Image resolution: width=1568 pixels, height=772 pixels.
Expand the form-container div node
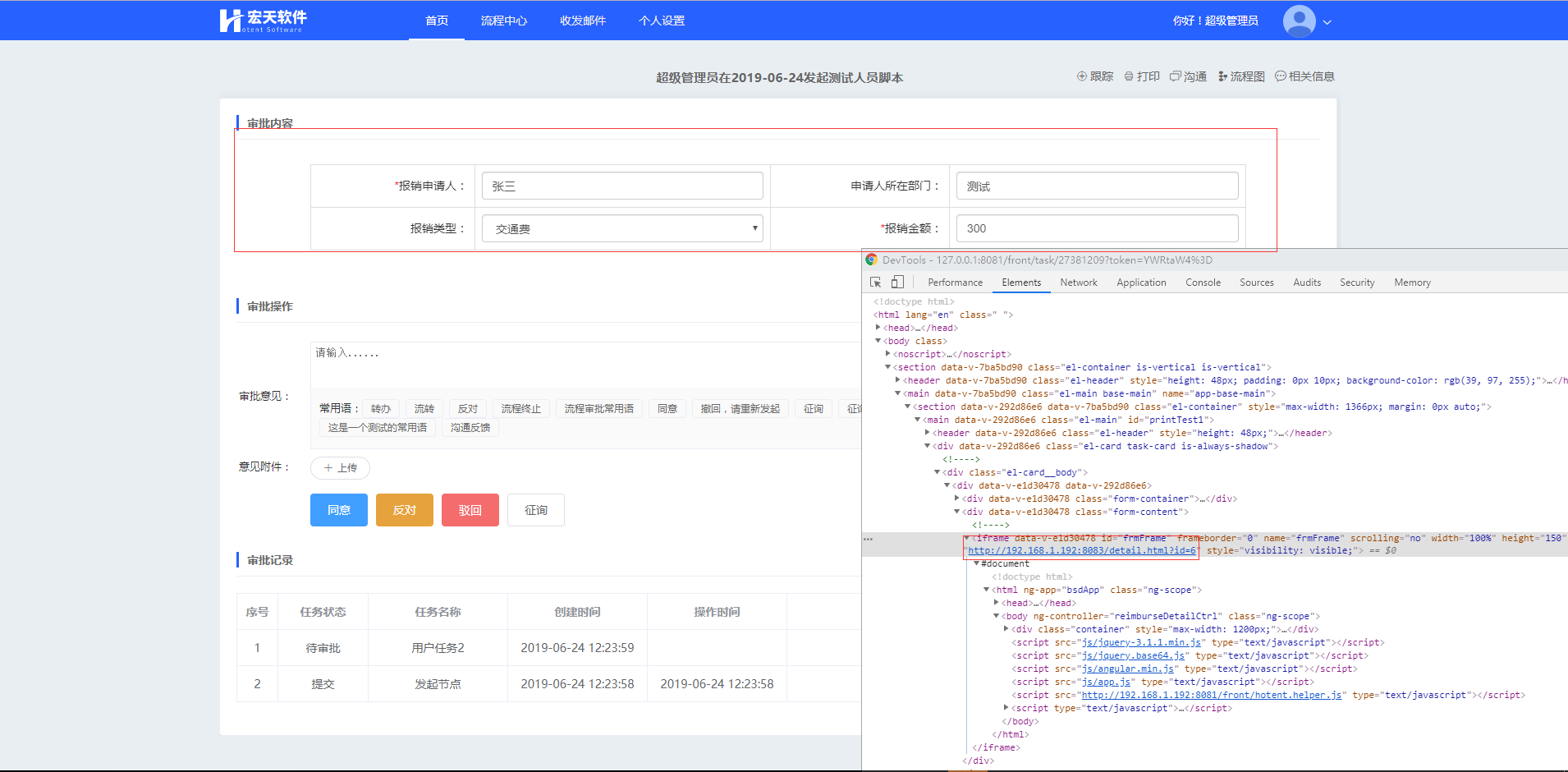coord(957,499)
